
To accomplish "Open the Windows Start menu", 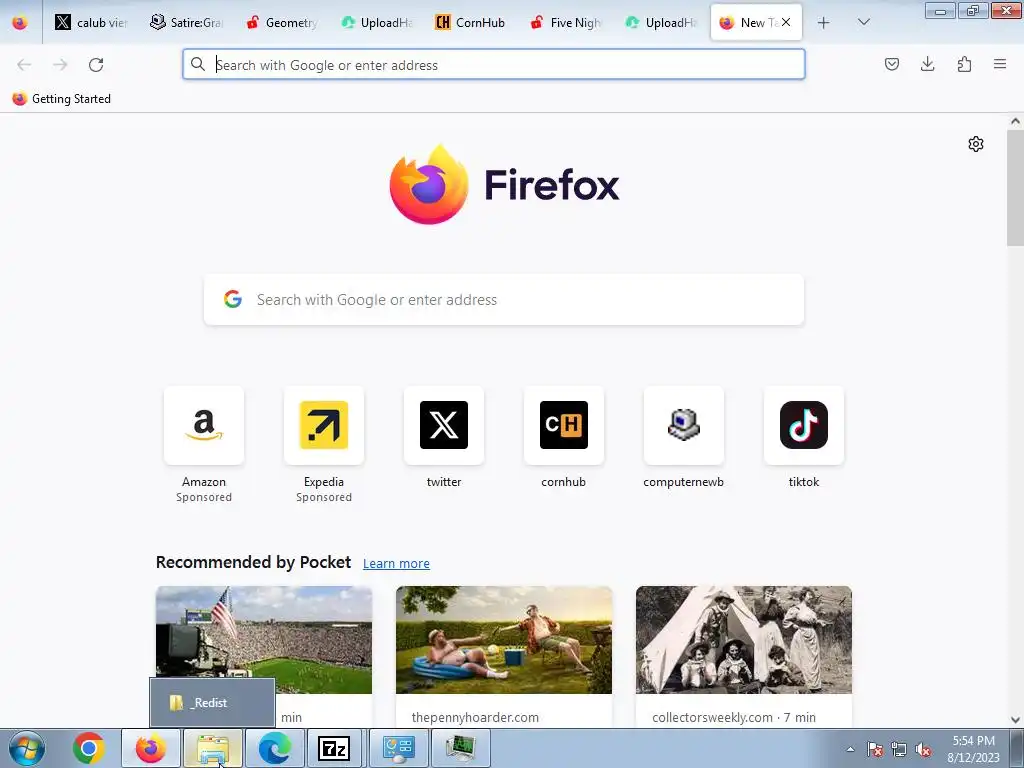I will pyautogui.click(x=27, y=748).
